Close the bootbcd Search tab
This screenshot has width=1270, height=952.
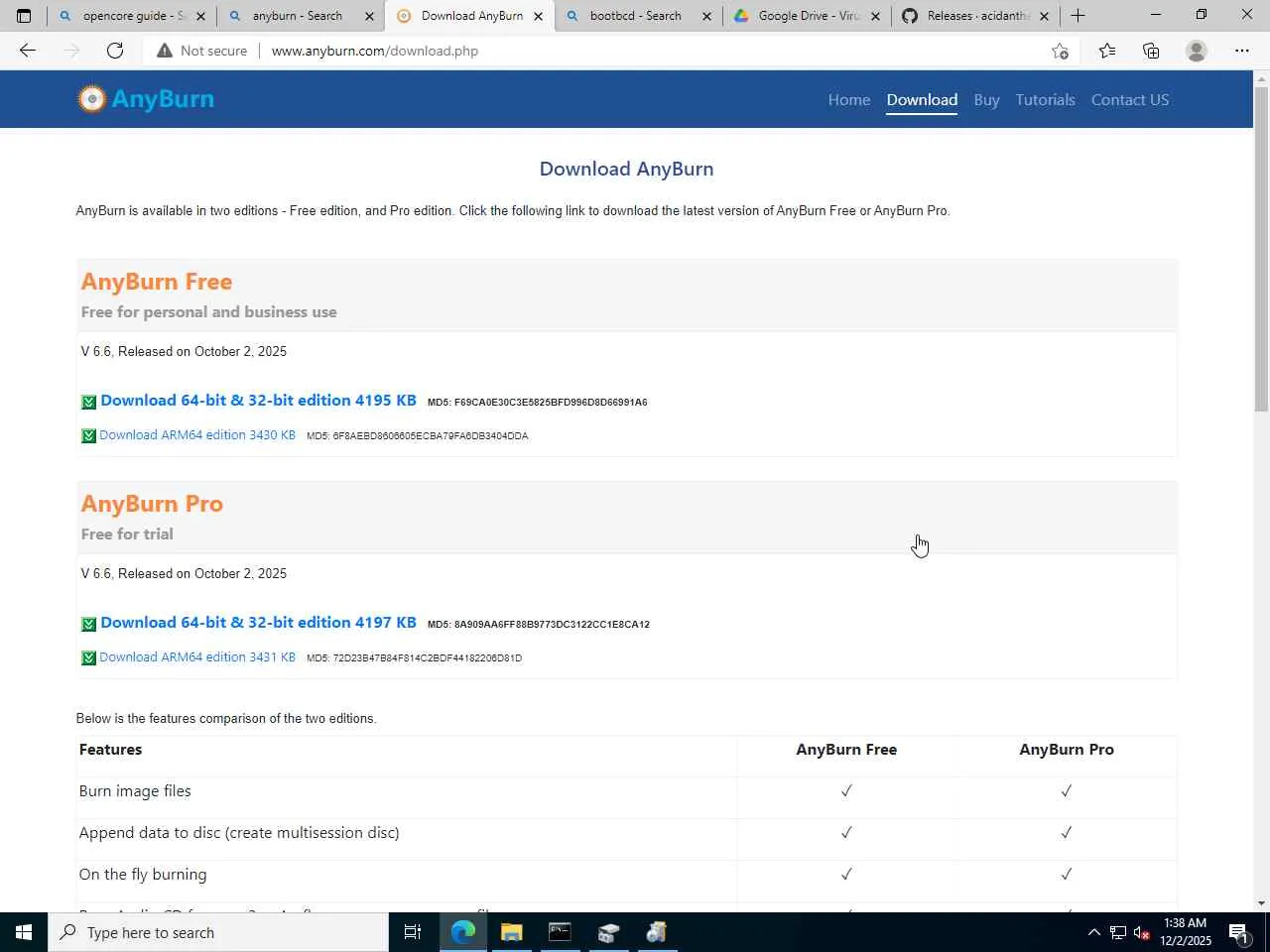[x=706, y=16]
